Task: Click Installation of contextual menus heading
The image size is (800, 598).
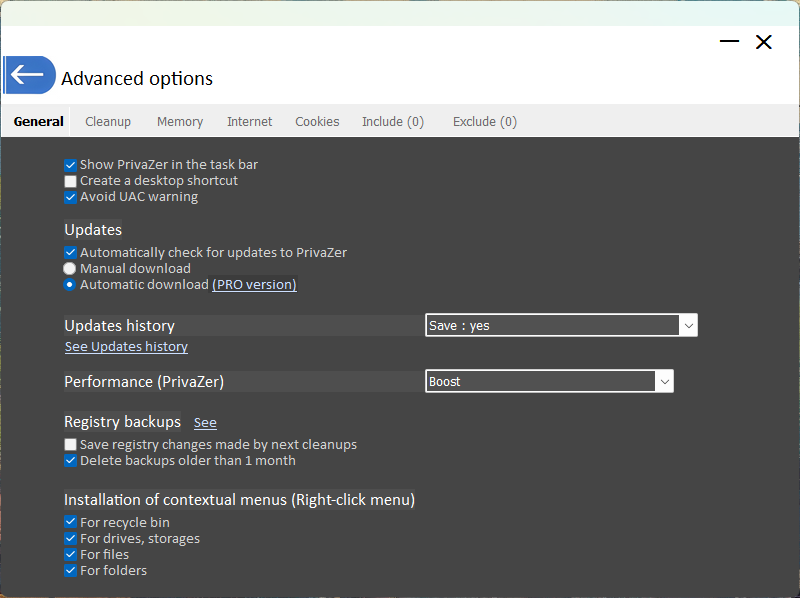Action: pyautogui.click(x=239, y=500)
